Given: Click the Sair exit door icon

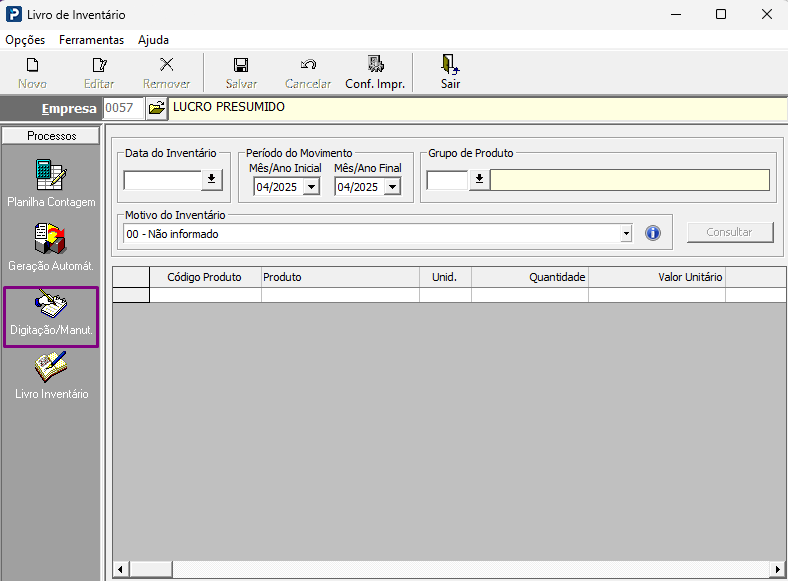Looking at the screenshot, I should (450, 64).
